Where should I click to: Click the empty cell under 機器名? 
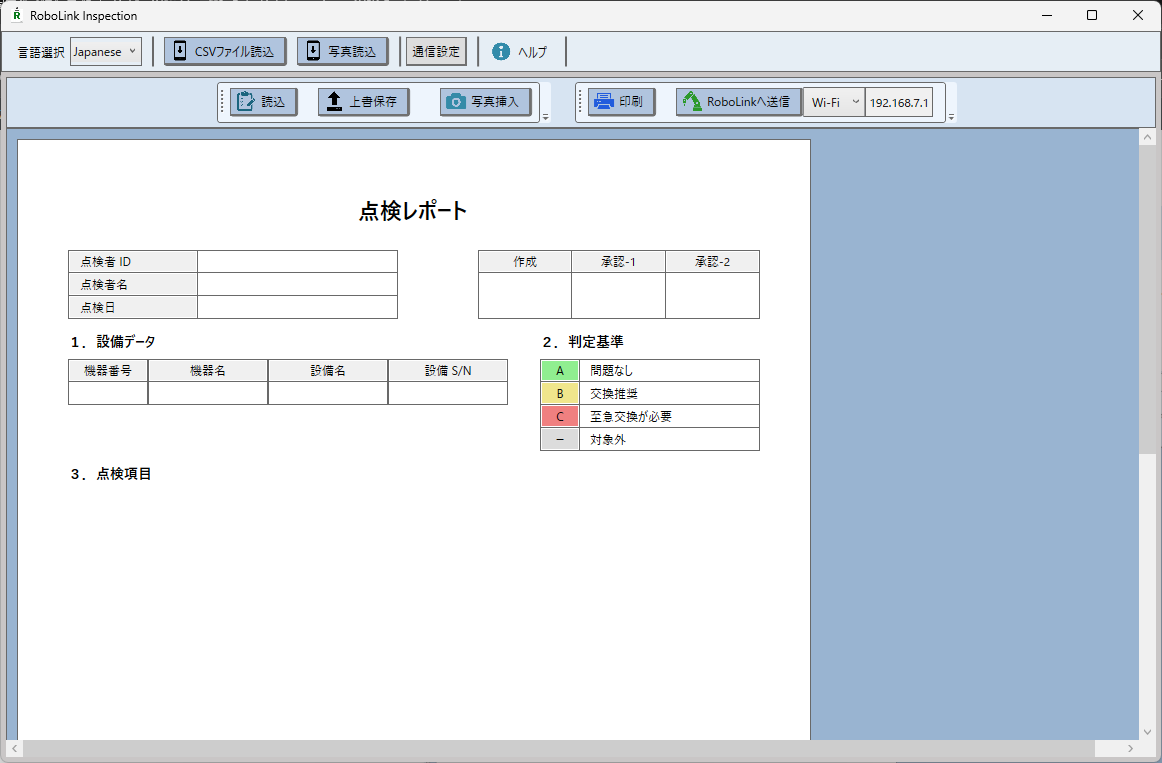point(208,393)
